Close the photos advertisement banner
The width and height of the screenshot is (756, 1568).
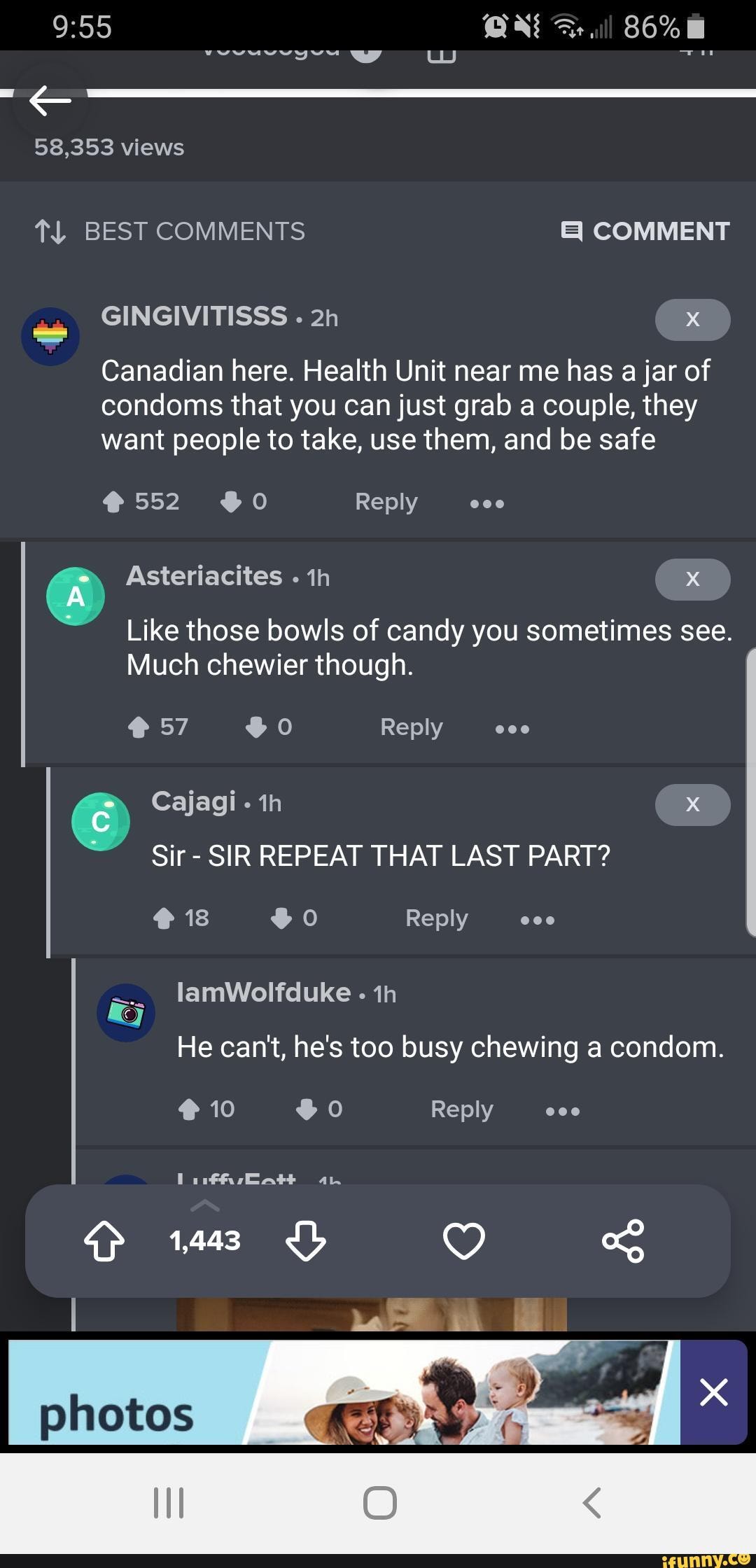pyautogui.click(x=713, y=1392)
